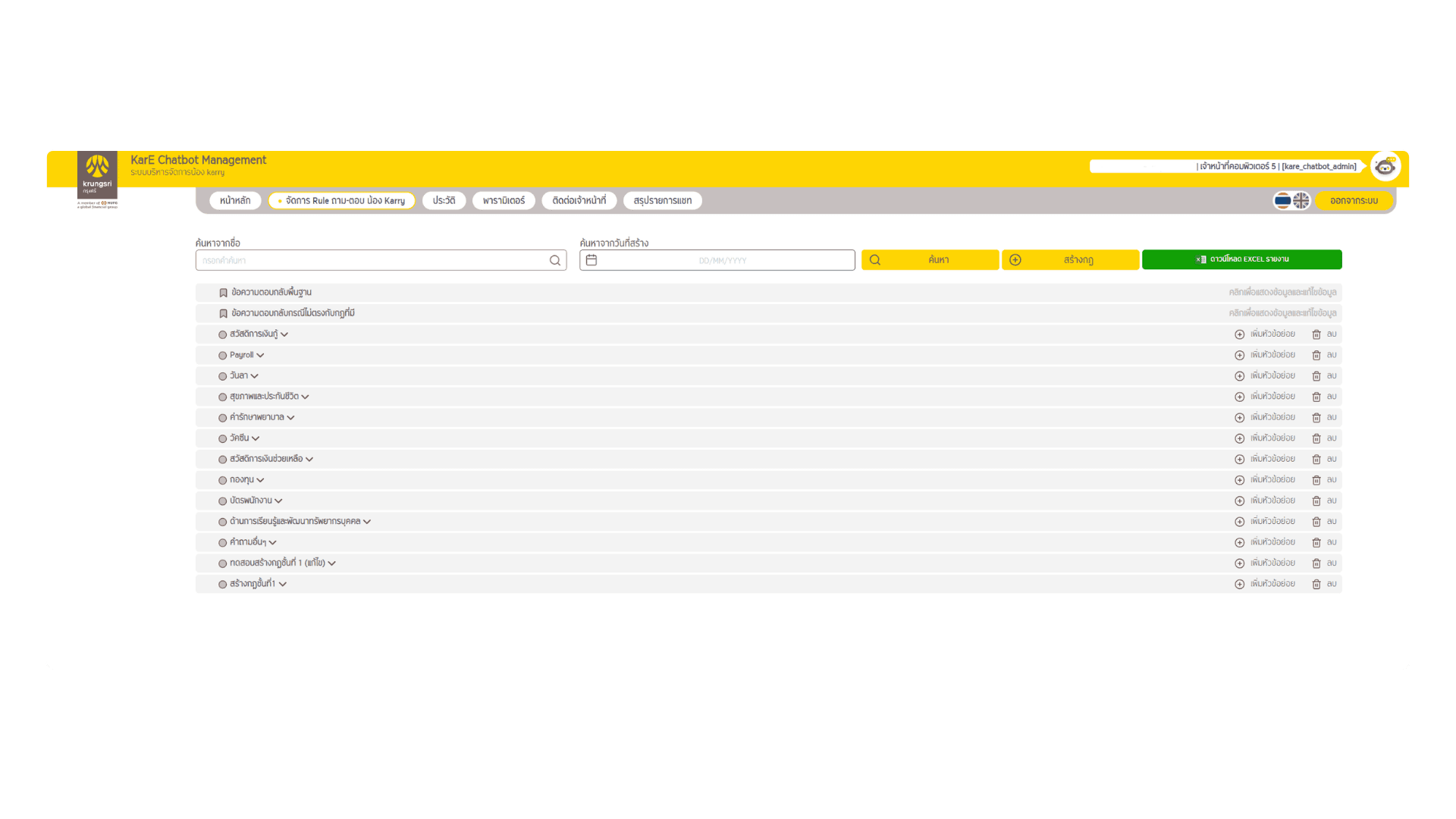Click the trash icon on the วันลา row
This screenshot has width=1456, height=819.
click(1316, 375)
